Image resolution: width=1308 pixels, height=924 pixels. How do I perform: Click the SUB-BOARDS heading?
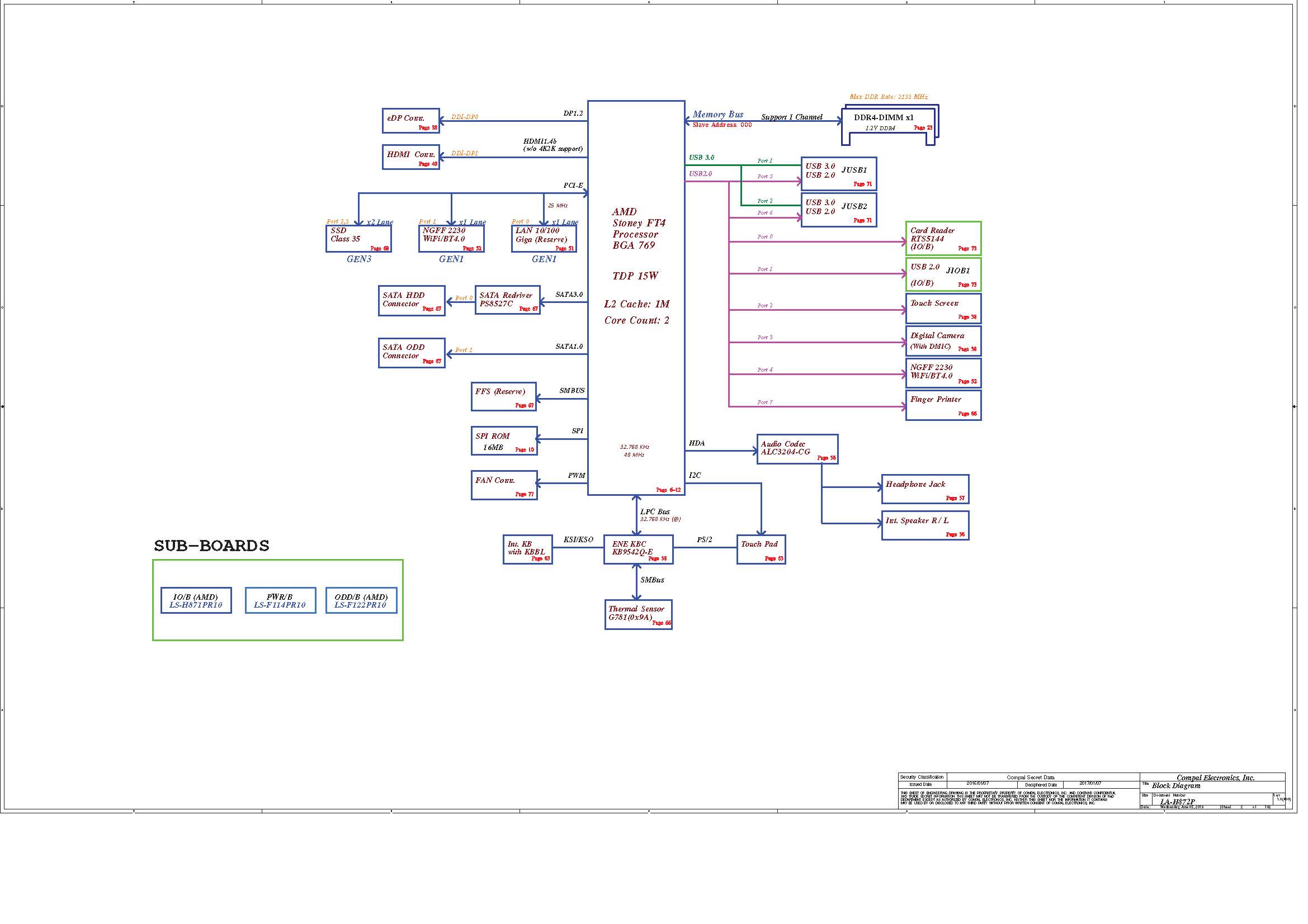point(211,546)
